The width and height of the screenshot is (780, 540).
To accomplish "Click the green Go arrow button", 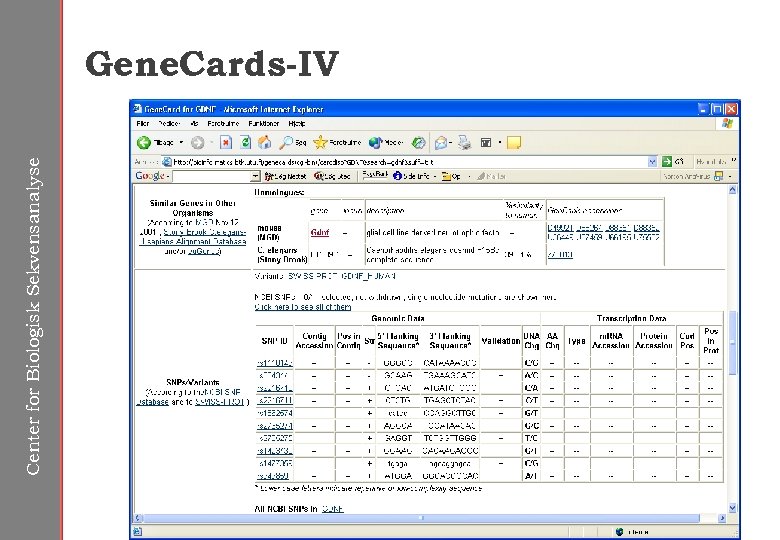I will [x=667, y=162].
